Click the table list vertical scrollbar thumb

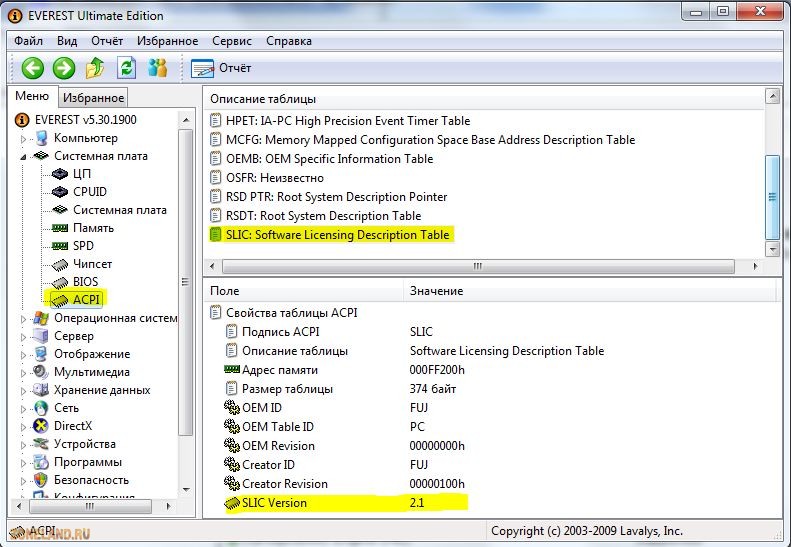pyautogui.click(x=772, y=197)
